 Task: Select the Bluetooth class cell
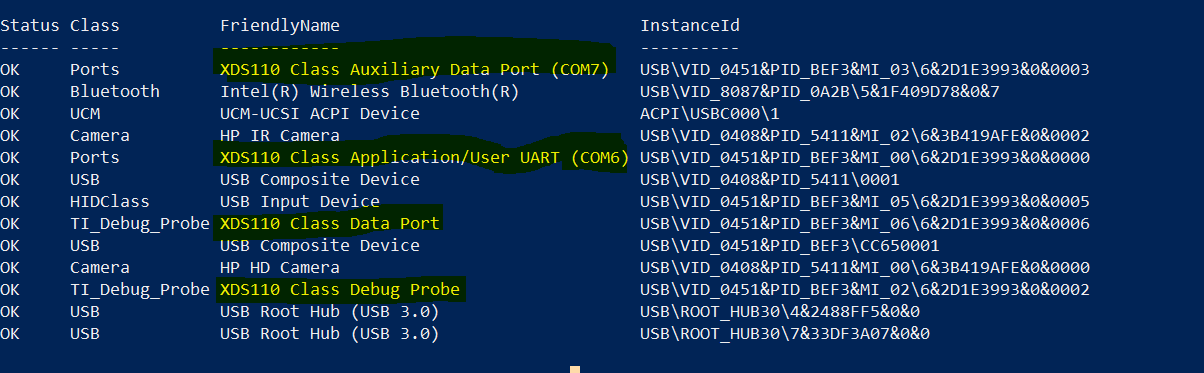coord(115,92)
